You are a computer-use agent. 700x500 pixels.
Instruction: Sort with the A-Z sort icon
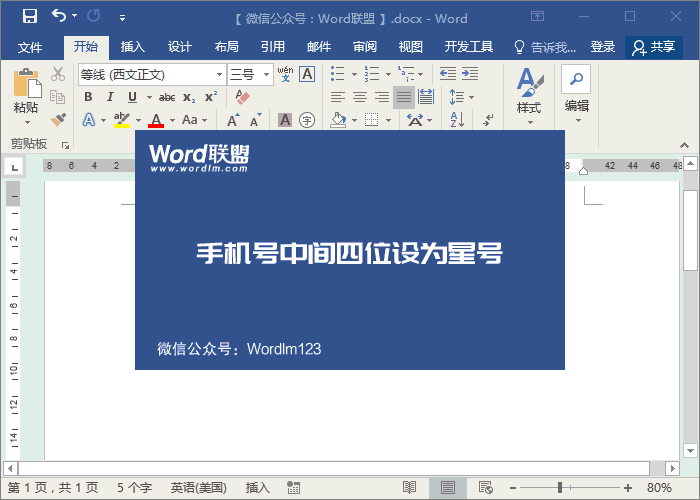(457, 120)
